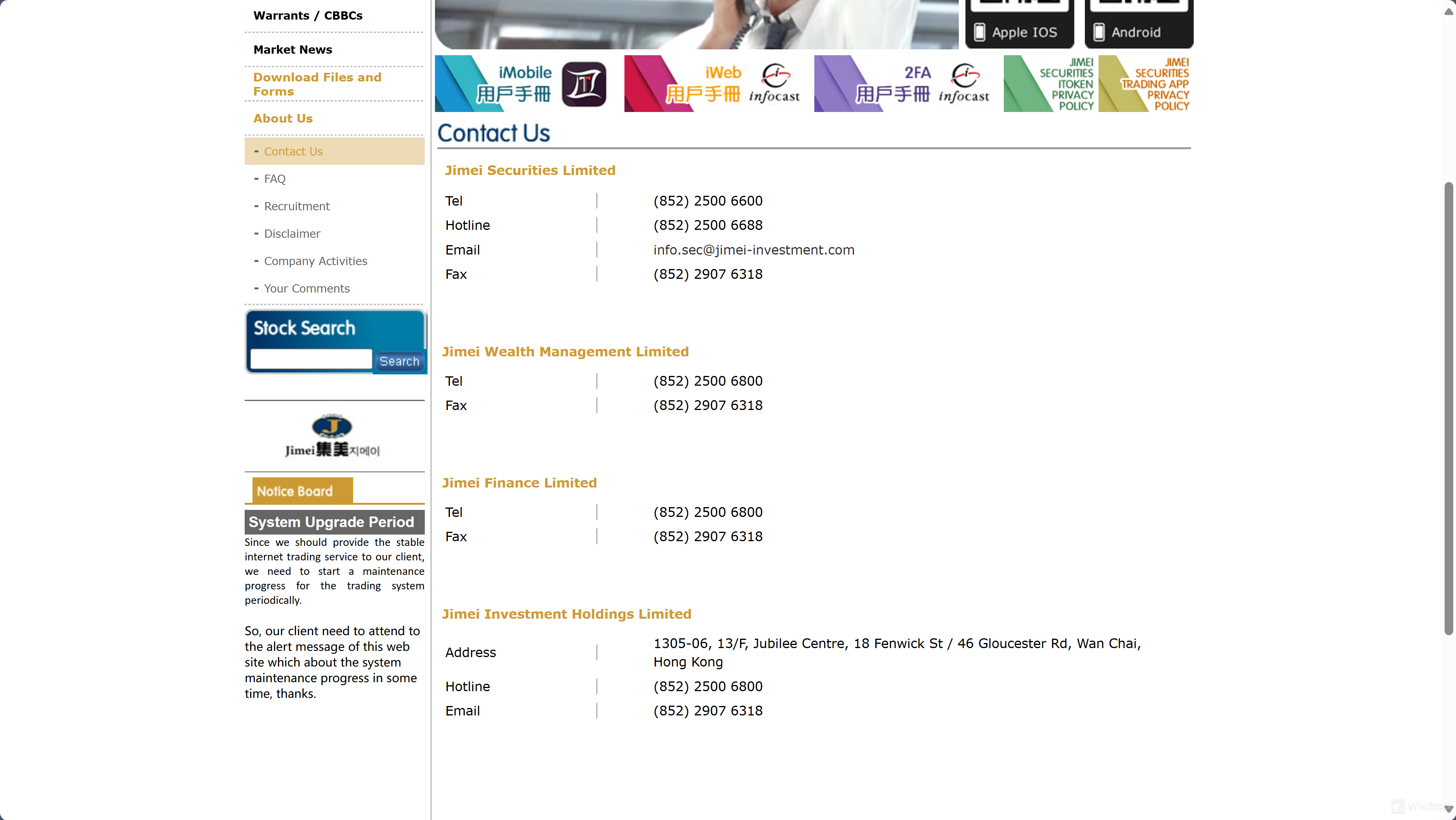Select Contact Us in sidebar
This screenshot has height=820, width=1456.
coord(293,151)
